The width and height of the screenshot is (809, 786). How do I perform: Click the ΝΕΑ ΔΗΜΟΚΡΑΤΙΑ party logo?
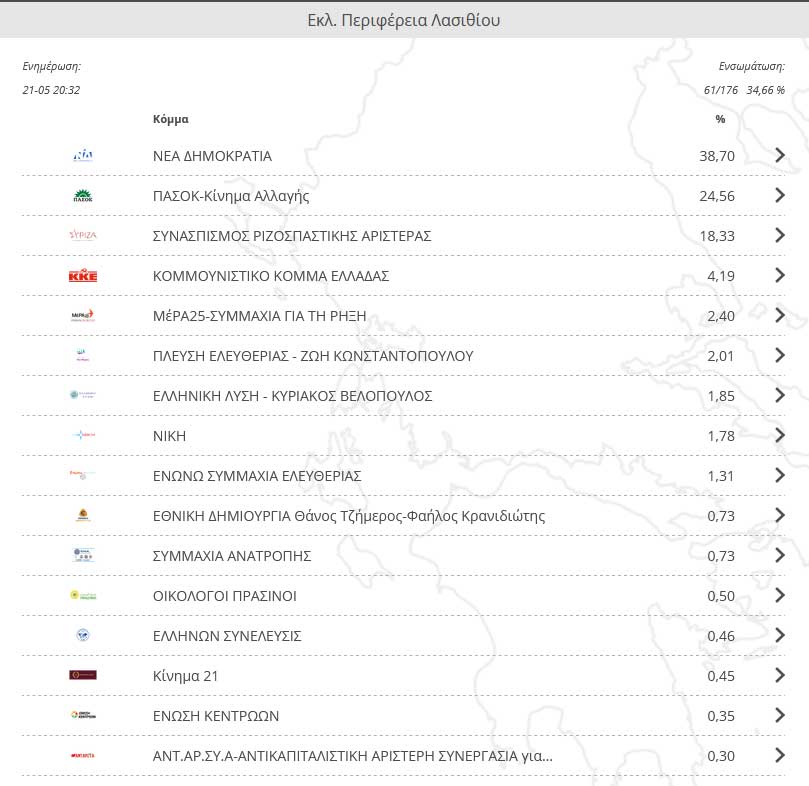click(x=83, y=155)
